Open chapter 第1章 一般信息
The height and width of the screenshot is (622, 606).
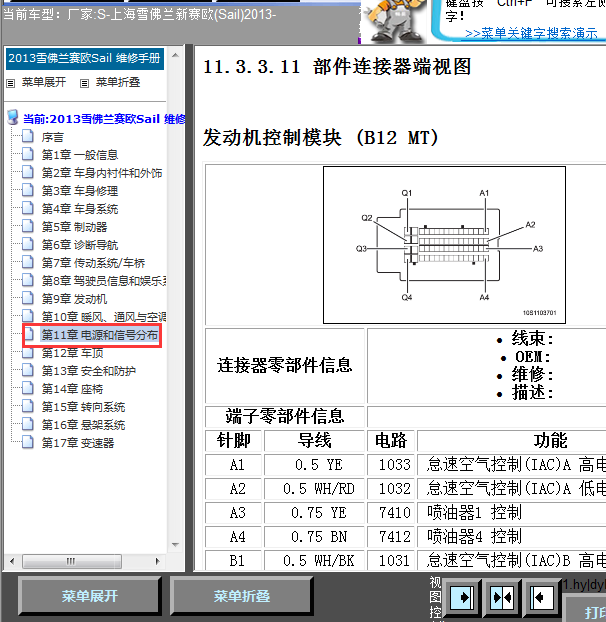coord(80,155)
